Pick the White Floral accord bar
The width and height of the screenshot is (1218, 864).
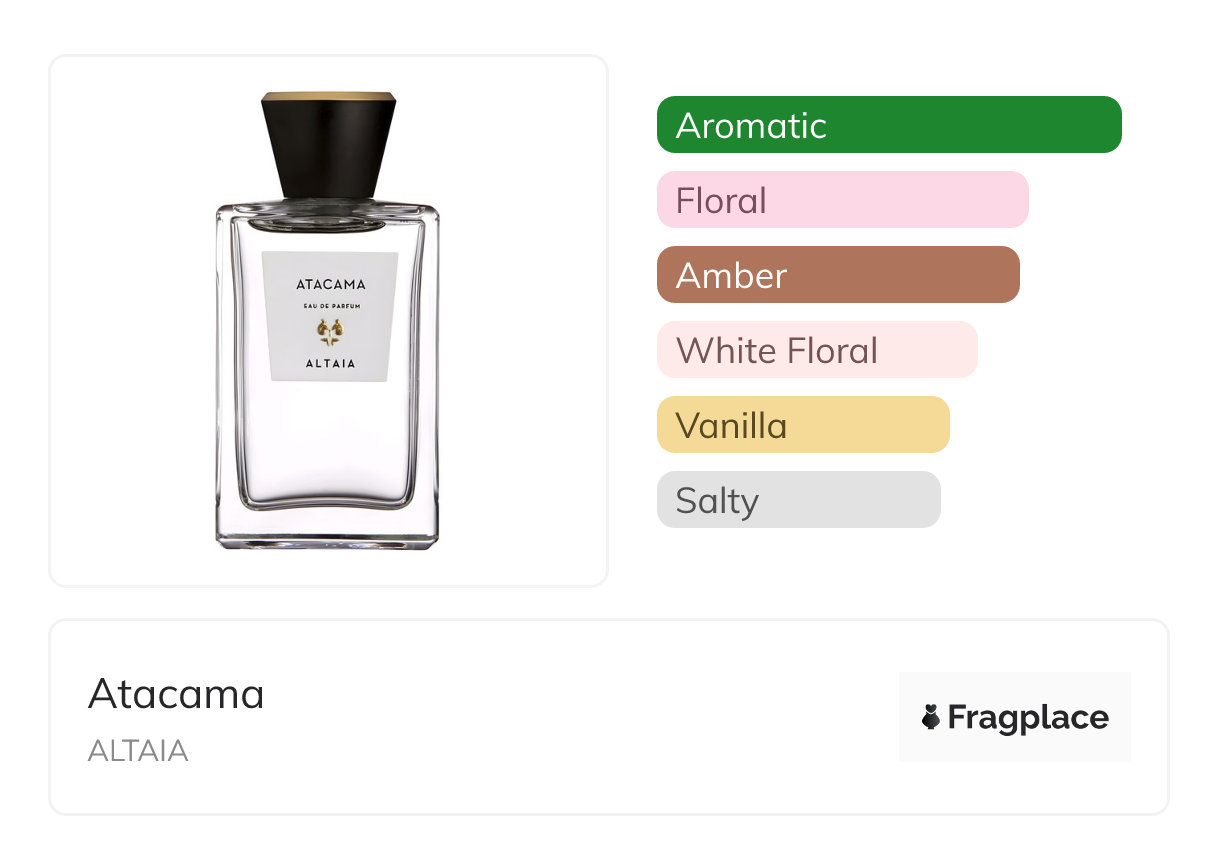pyautogui.click(x=817, y=350)
